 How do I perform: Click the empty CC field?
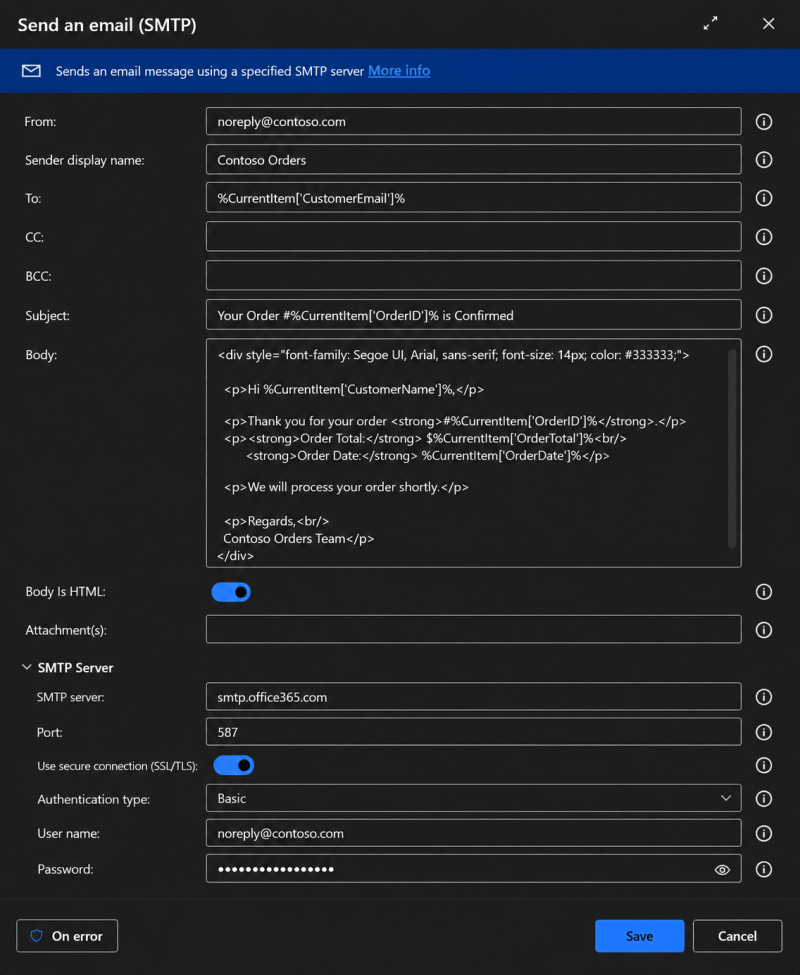(x=474, y=237)
